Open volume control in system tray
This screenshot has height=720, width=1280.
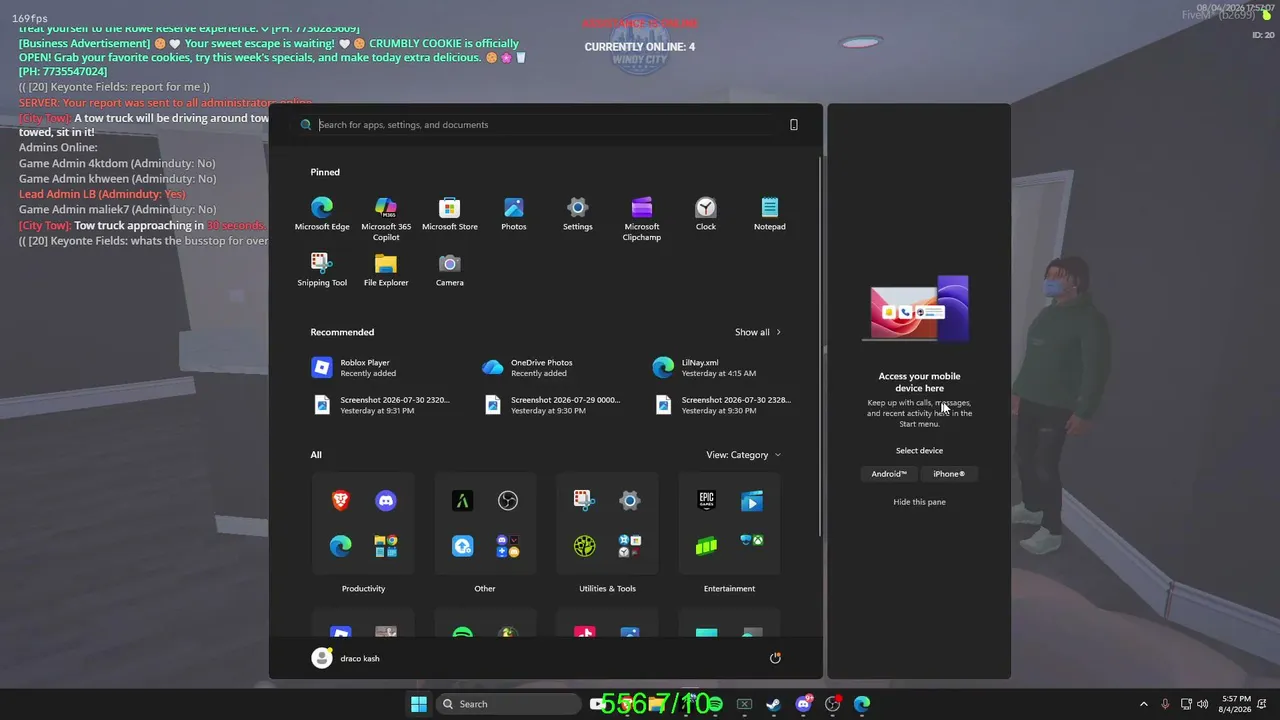click(1203, 704)
